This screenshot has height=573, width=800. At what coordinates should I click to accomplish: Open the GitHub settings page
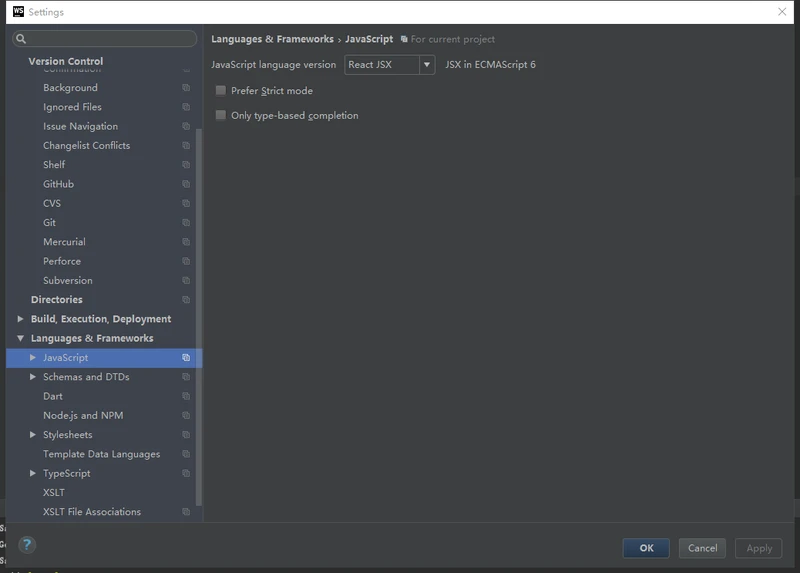tap(59, 184)
